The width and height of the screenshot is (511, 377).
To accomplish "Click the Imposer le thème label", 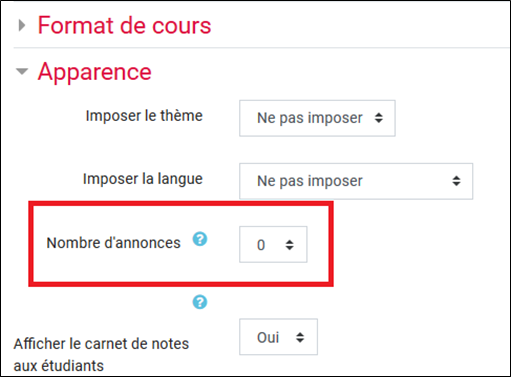I will (144, 116).
